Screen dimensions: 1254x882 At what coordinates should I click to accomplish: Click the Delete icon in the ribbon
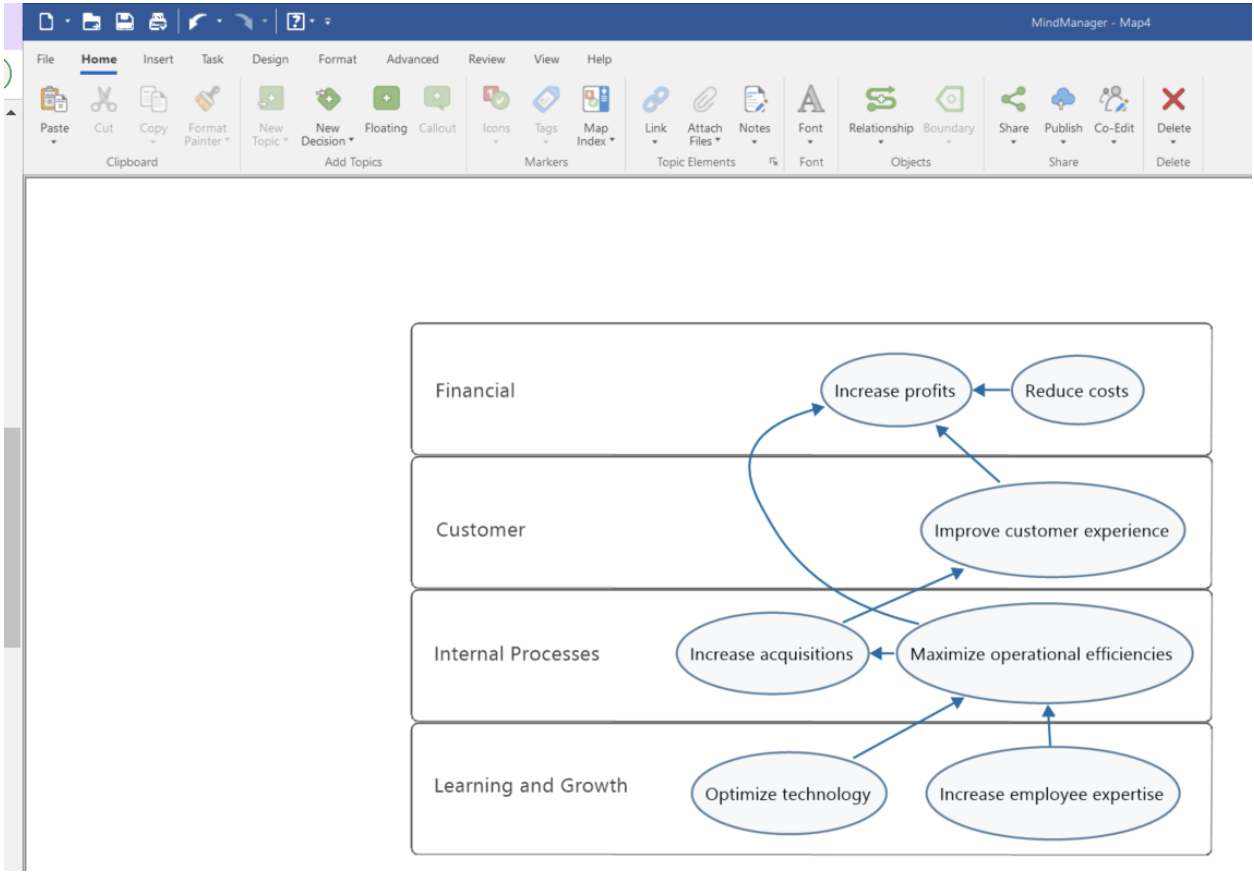[1173, 110]
